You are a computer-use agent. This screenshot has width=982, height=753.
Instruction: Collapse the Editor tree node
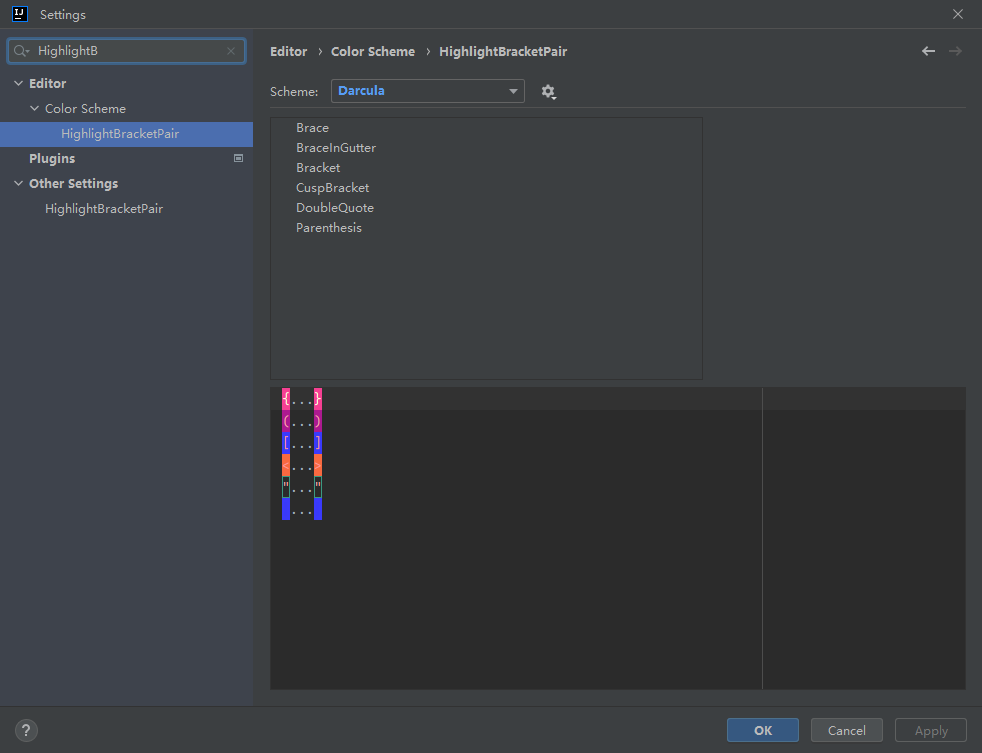tap(17, 83)
